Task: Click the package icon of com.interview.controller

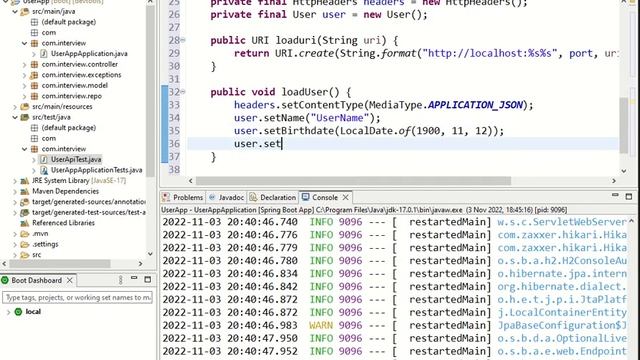Action: coord(34,64)
